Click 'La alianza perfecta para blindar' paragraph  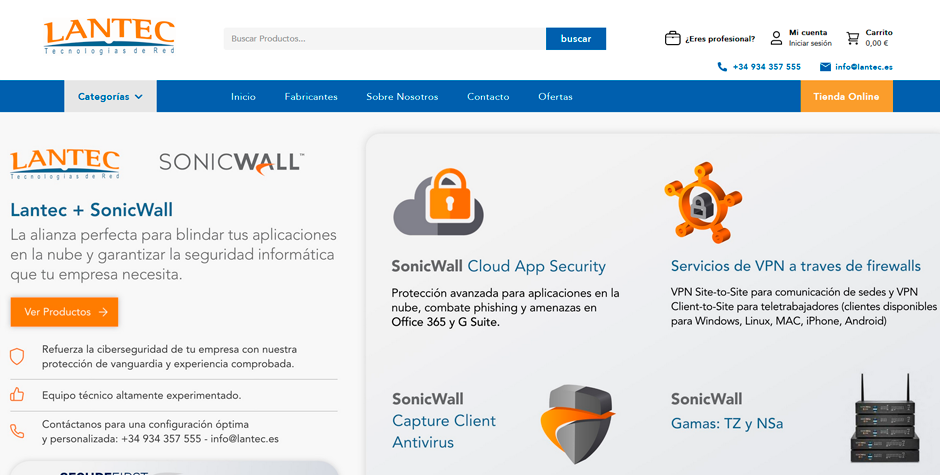pos(173,254)
